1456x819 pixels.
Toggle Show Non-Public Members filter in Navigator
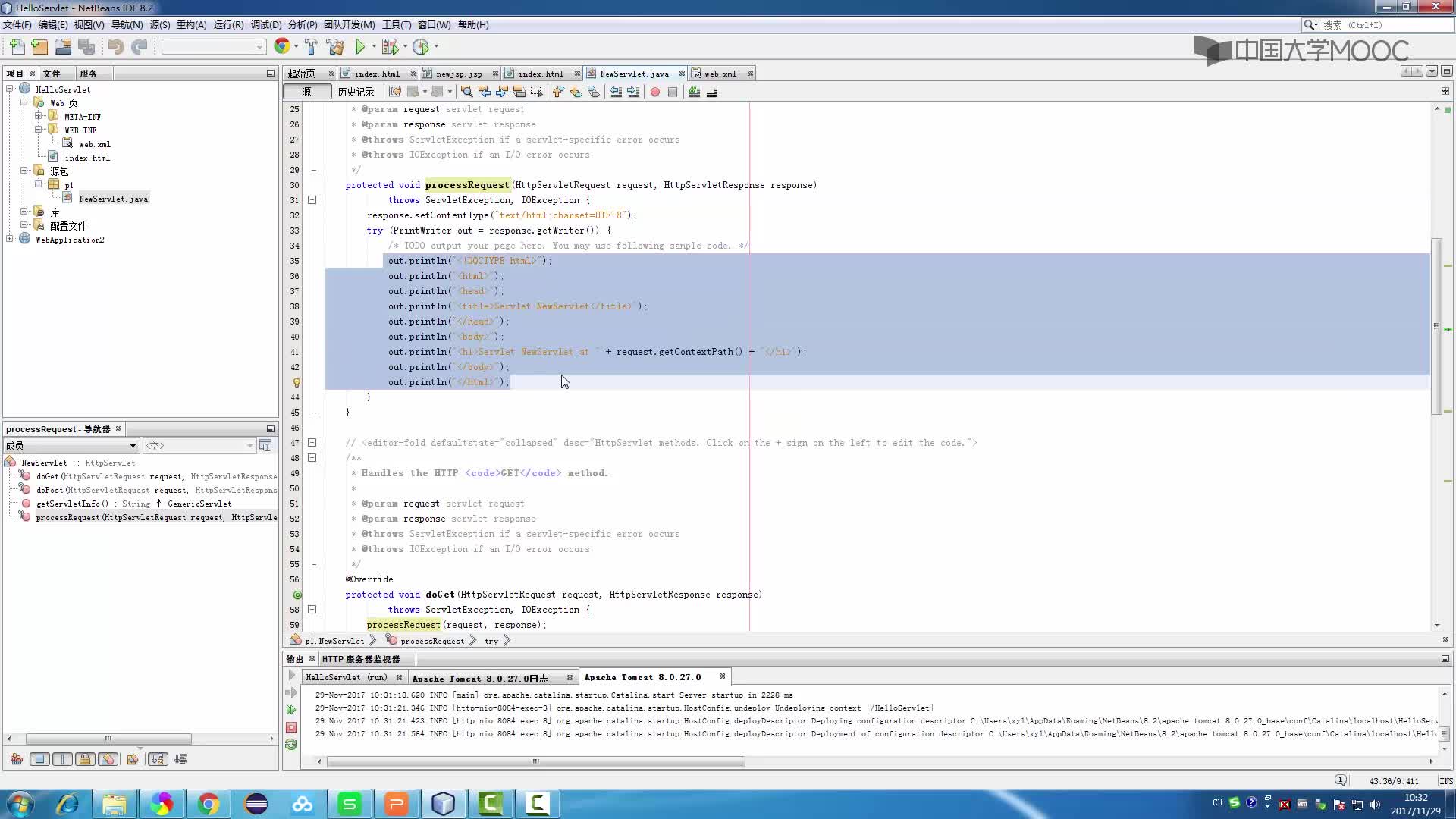pyautogui.click(x=85, y=759)
